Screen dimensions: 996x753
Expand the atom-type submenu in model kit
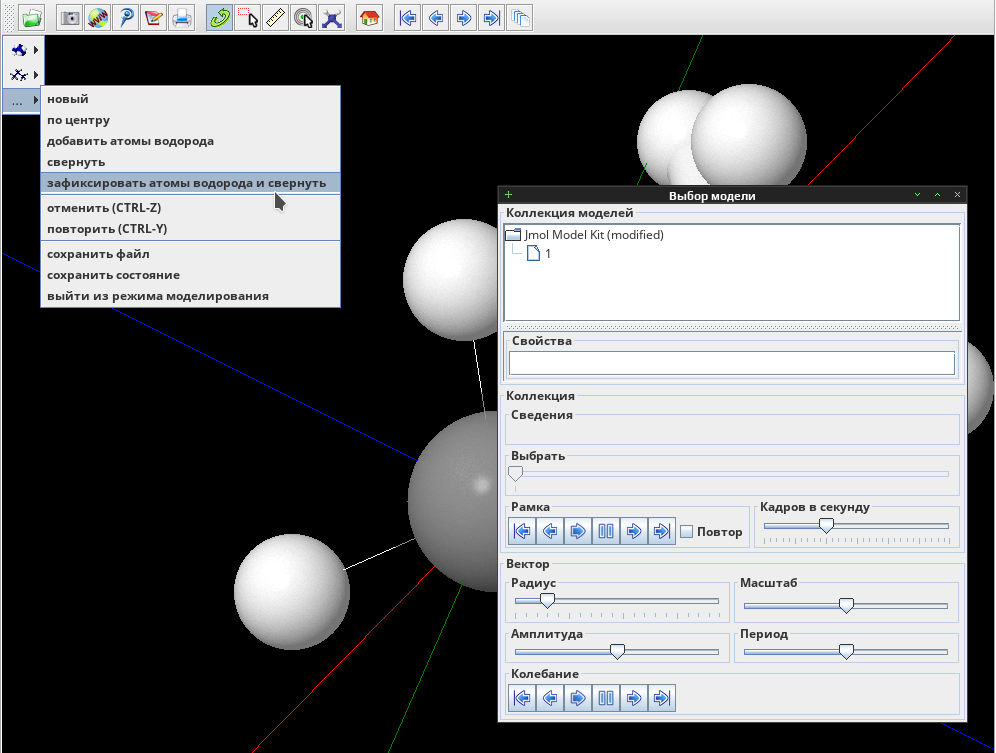pos(22,50)
